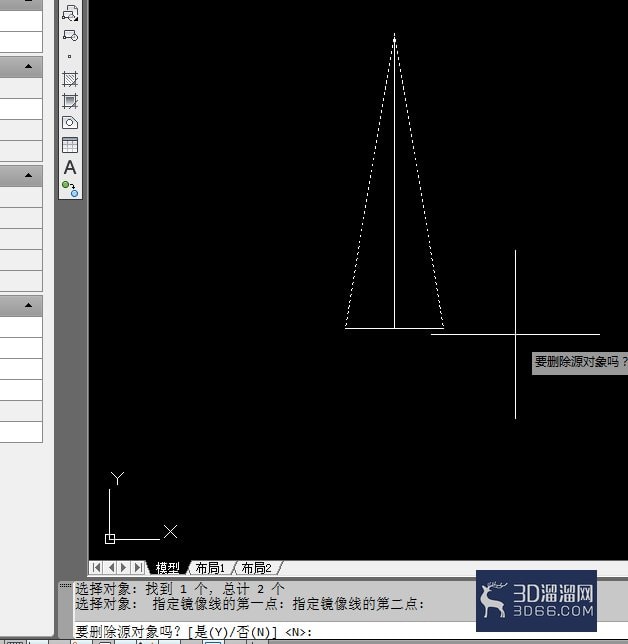Go to the first layout tab arrow
The height and width of the screenshot is (644, 628).
96,568
